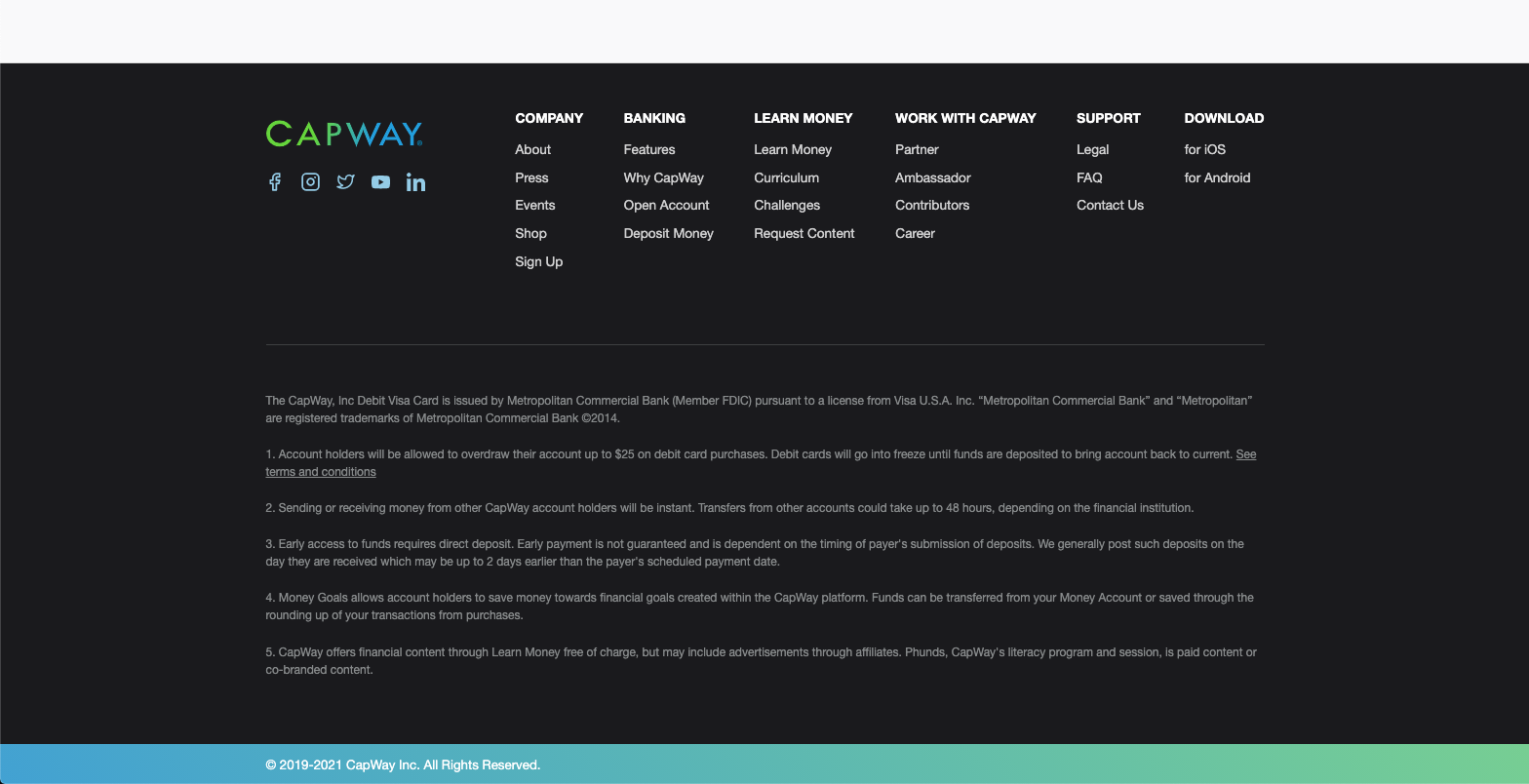
Task: Download app for Android link
Action: point(1217,177)
